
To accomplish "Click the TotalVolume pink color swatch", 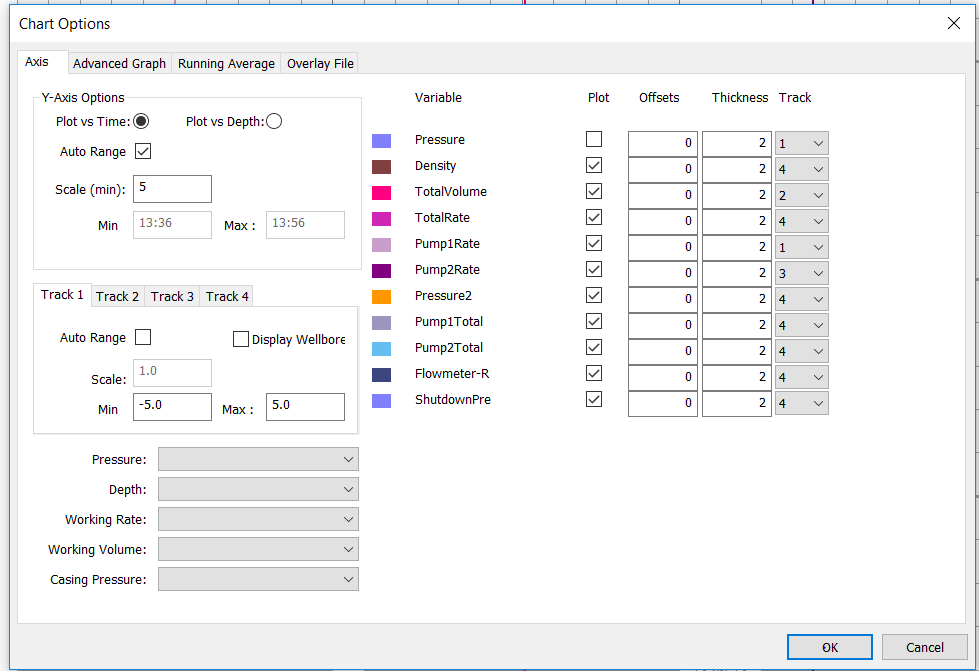I will tap(381, 193).
